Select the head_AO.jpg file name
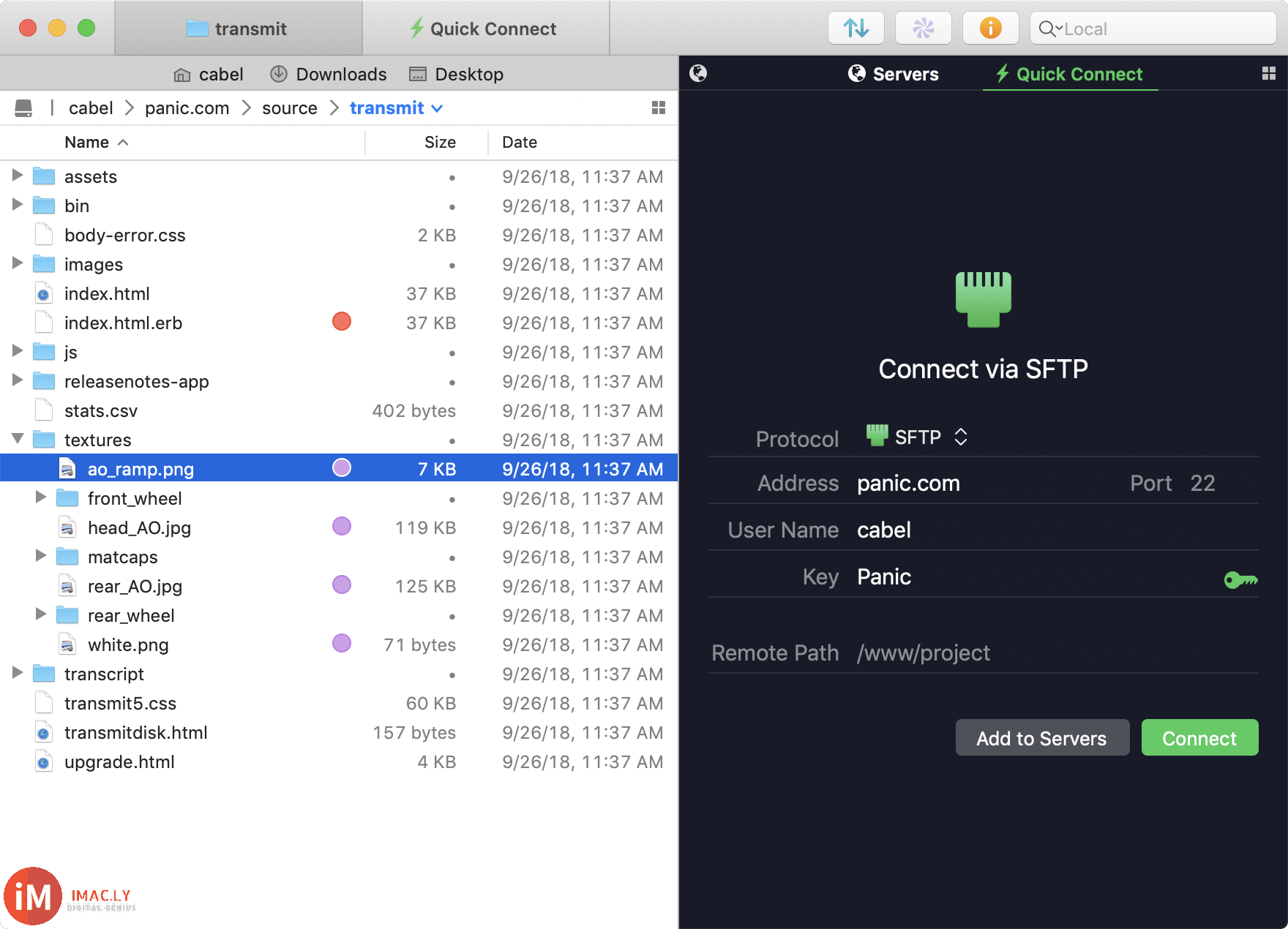Image resolution: width=1288 pixels, height=929 pixels. coord(139,528)
